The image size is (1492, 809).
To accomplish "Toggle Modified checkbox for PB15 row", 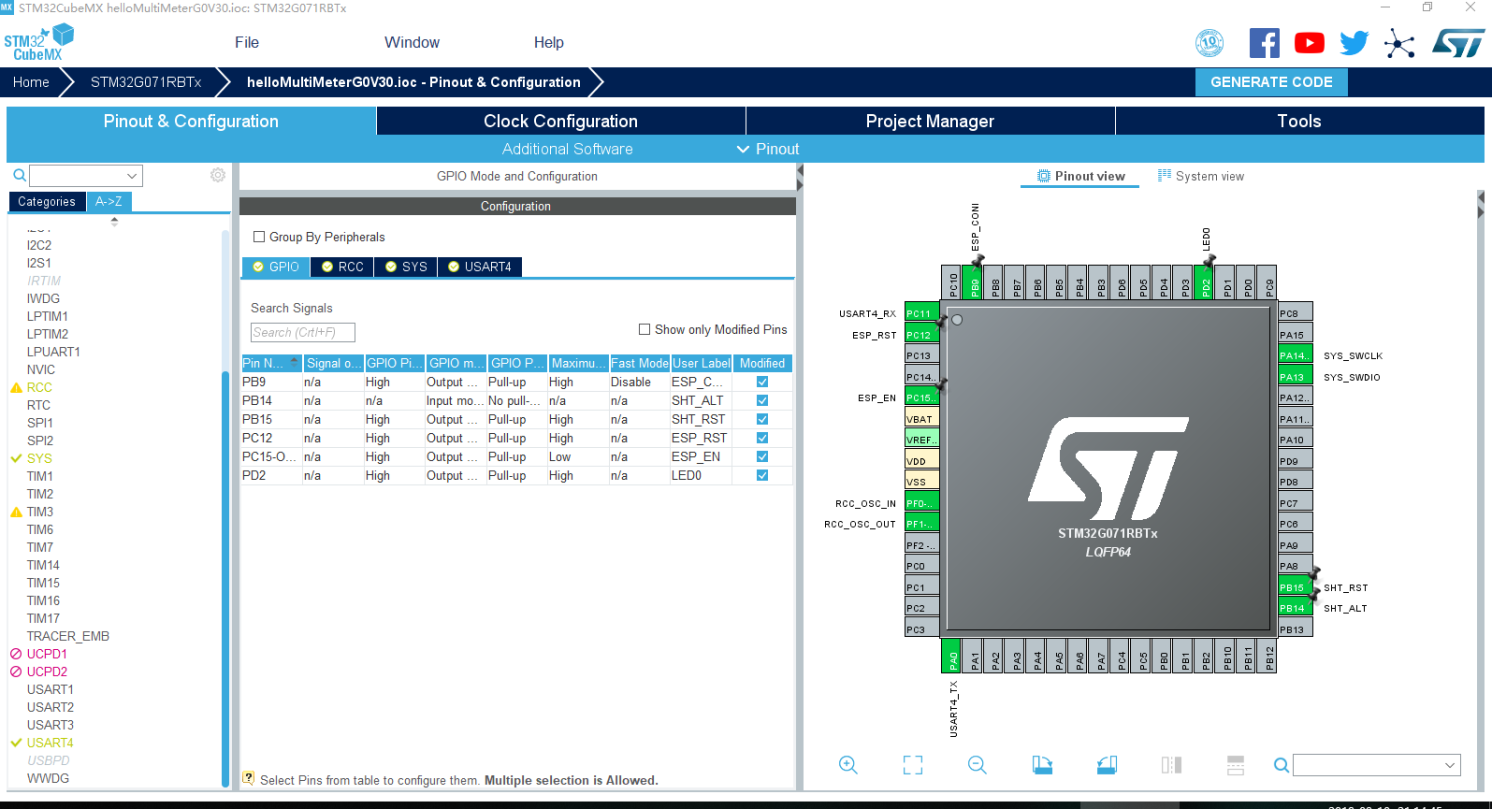I will [x=762, y=419].
